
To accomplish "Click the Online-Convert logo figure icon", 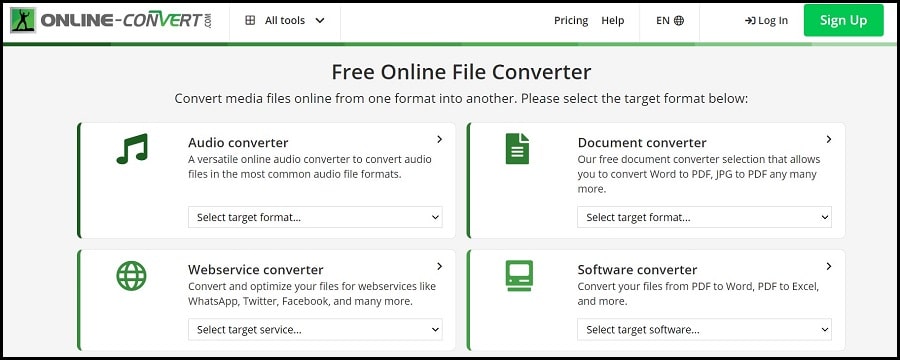I will (23, 20).
